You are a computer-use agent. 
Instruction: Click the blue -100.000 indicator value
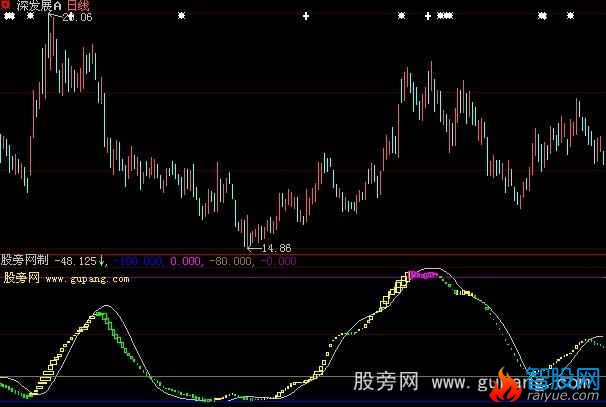[x=138, y=262]
